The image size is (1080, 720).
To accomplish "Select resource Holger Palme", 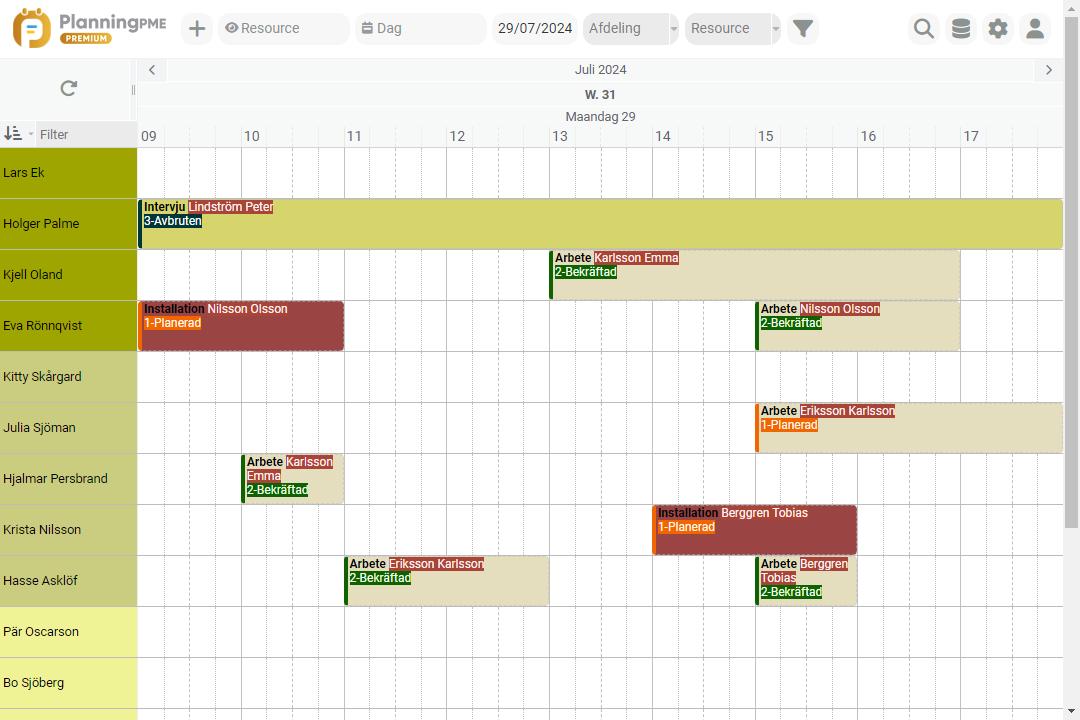I will 68,224.
